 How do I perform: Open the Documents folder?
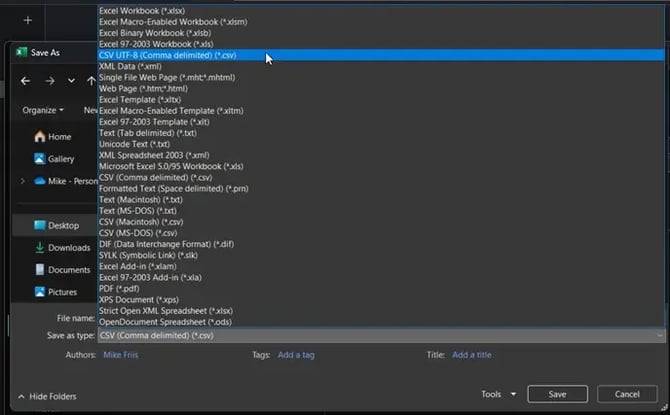pos(68,270)
